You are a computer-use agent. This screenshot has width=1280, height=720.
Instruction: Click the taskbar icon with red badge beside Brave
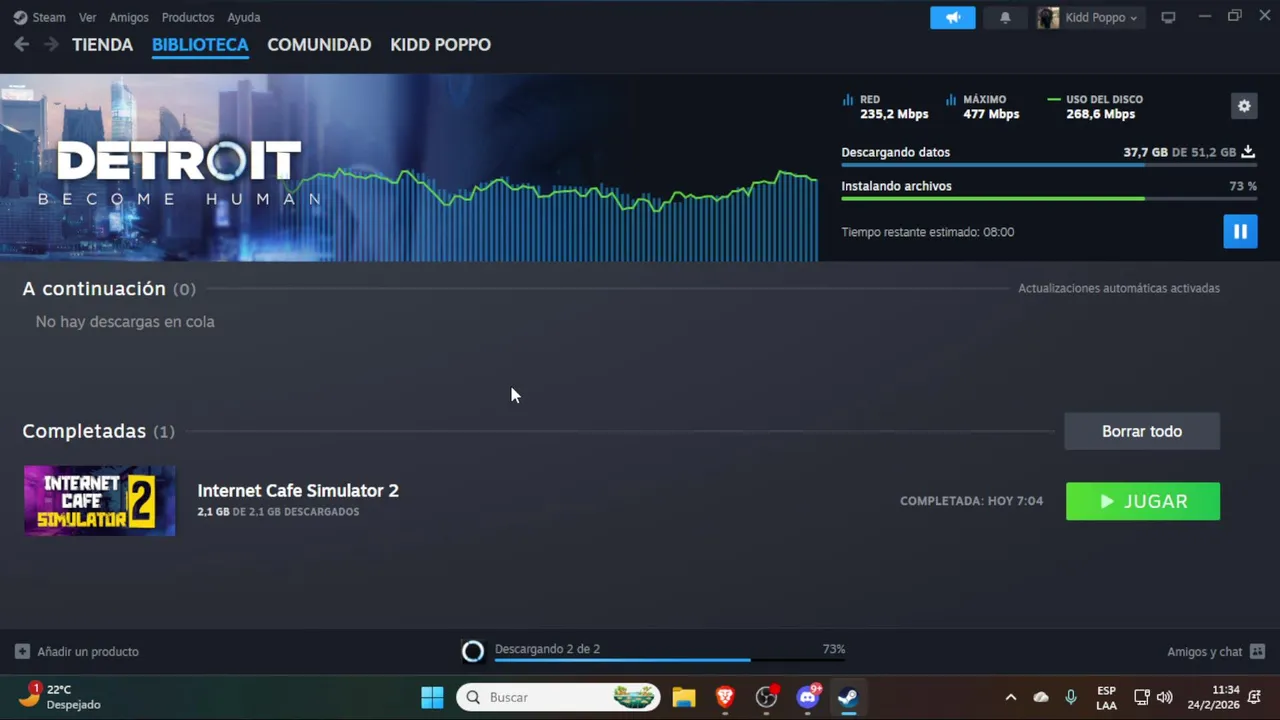767,697
